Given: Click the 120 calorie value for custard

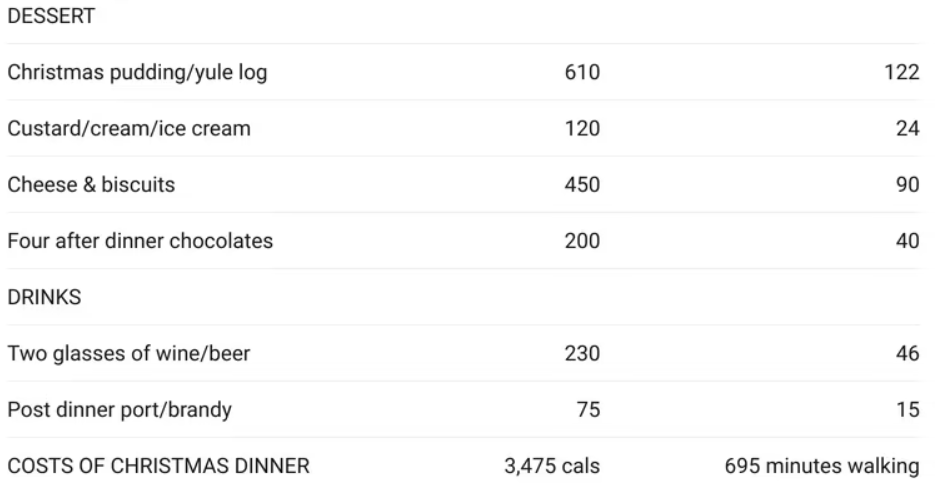Looking at the screenshot, I should pyautogui.click(x=582, y=128).
